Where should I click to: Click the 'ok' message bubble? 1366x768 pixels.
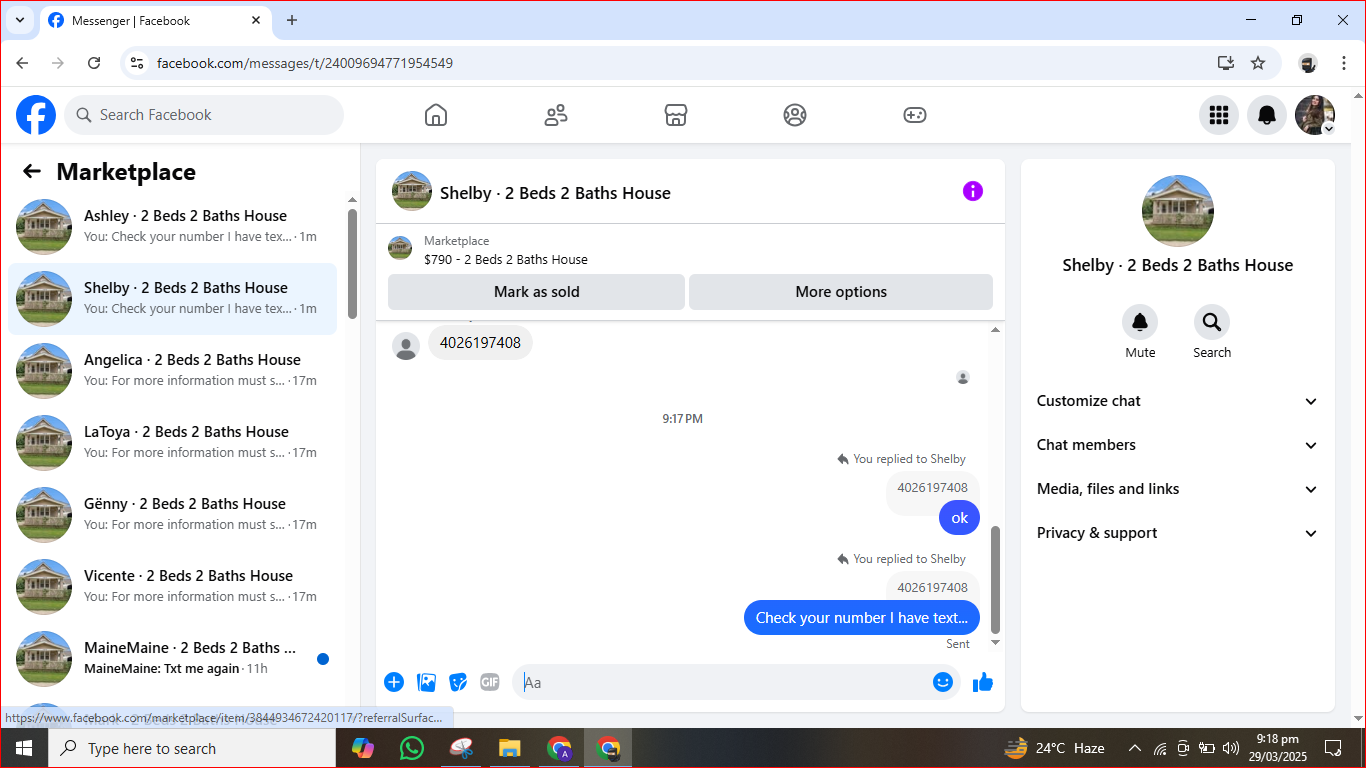[960, 518]
